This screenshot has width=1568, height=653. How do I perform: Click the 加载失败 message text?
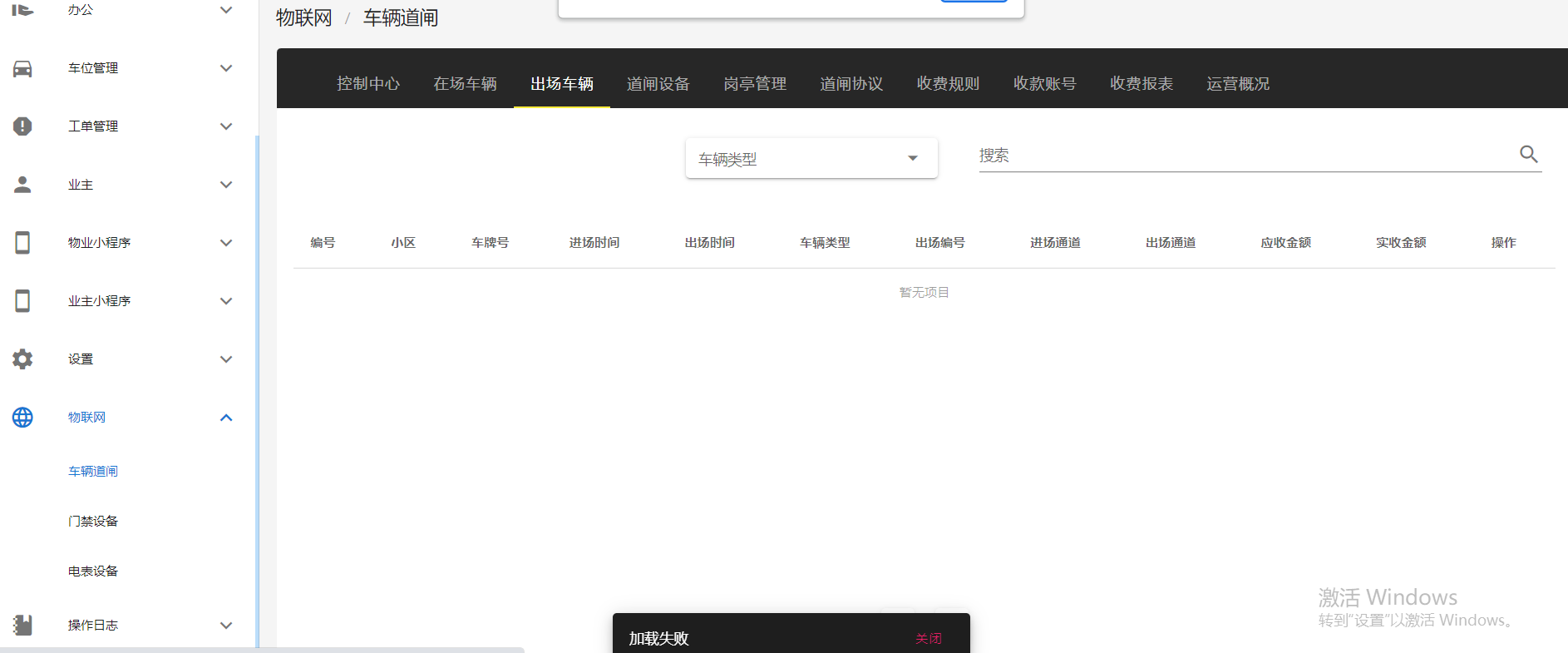[x=659, y=639]
